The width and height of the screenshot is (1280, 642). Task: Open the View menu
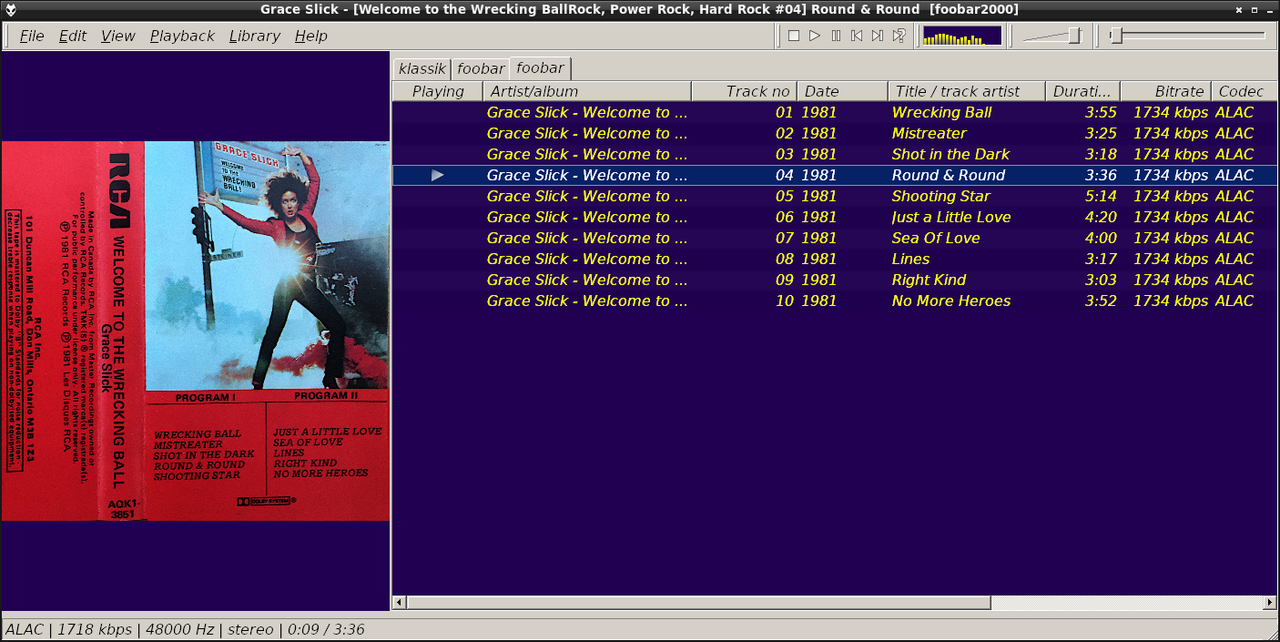[118, 36]
